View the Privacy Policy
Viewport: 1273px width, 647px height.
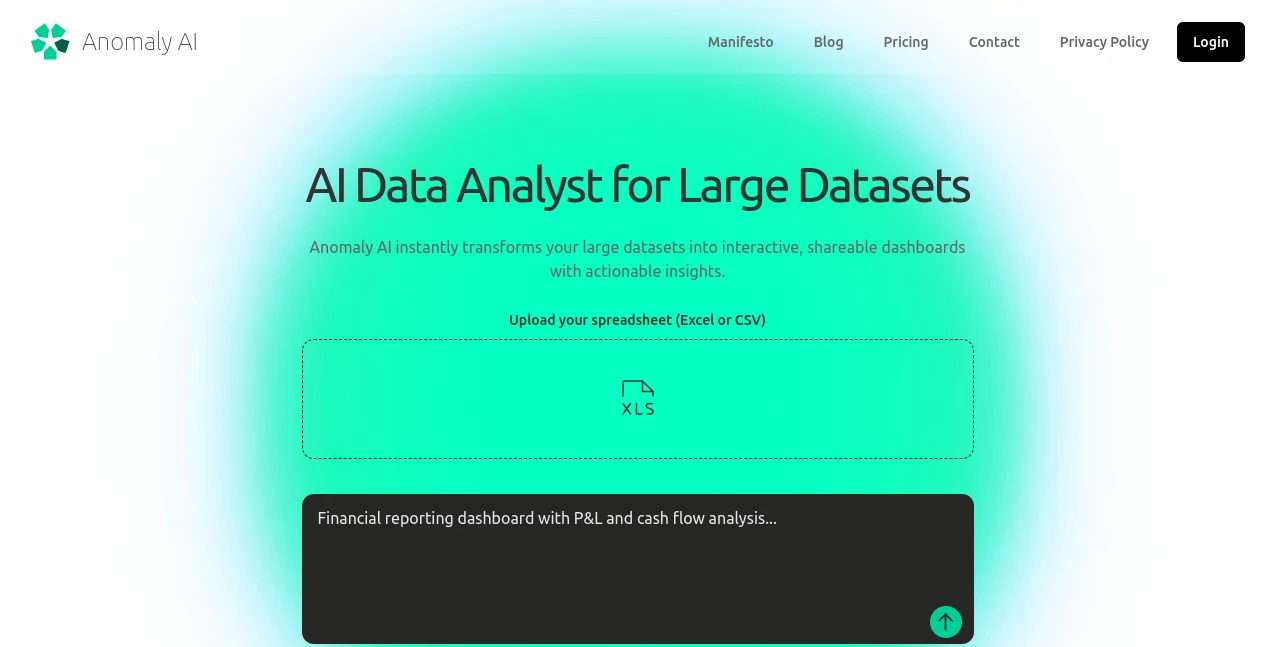pyautogui.click(x=1104, y=42)
